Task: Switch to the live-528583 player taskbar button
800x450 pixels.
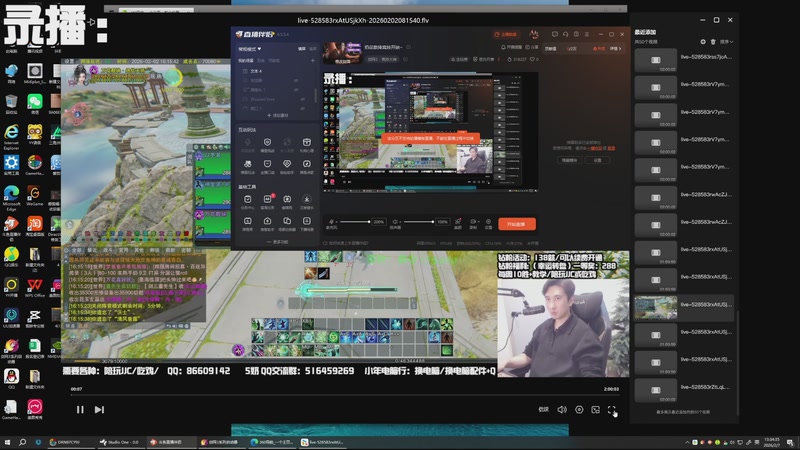Action: (321, 442)
